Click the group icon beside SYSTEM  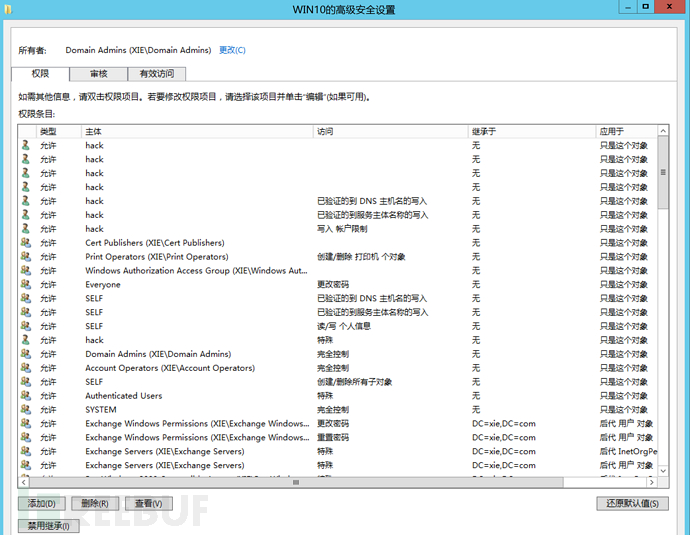[x=26, y=410]
